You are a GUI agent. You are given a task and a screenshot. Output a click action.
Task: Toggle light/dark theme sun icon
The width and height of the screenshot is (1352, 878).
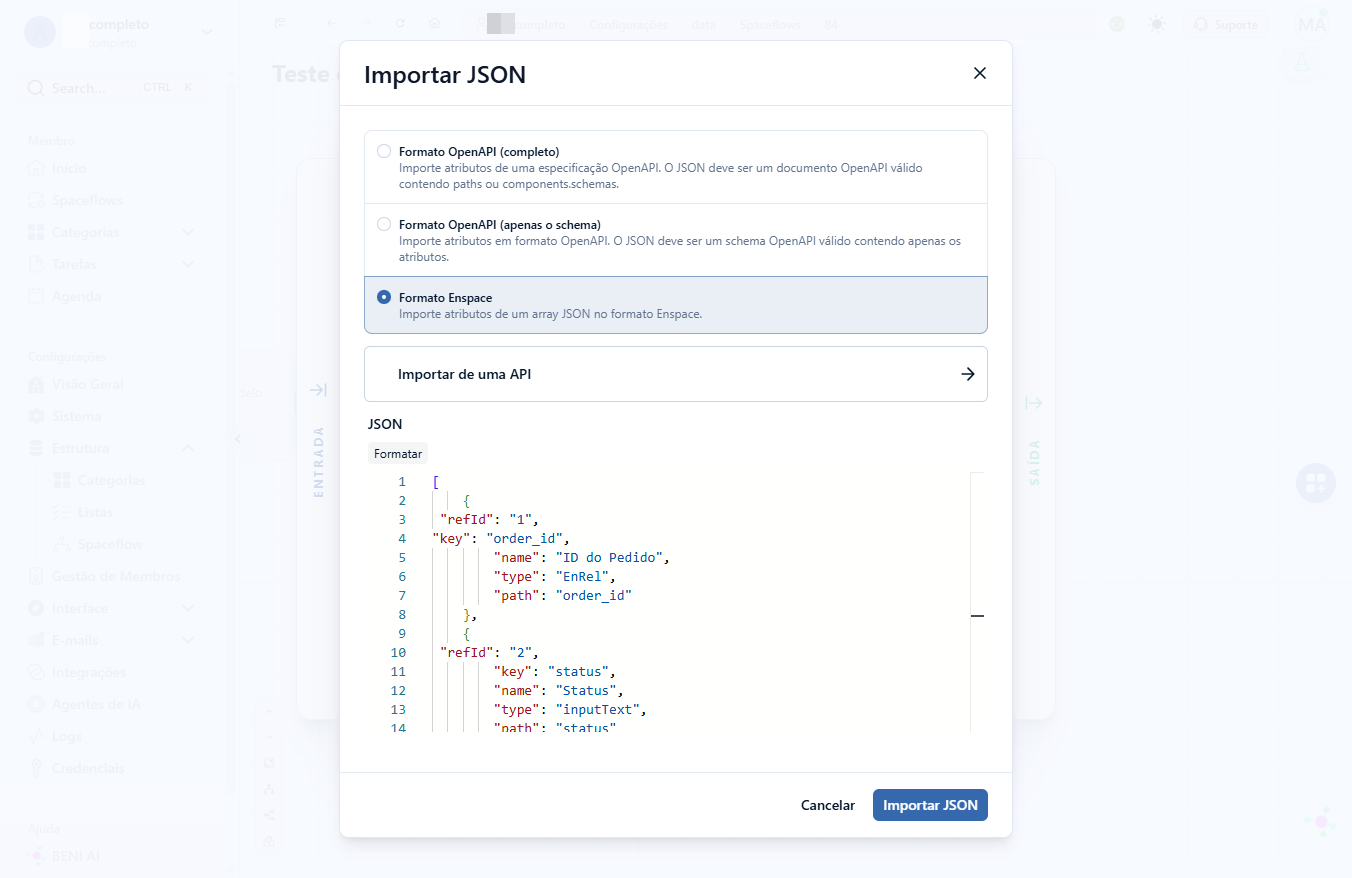(1157, 24)
